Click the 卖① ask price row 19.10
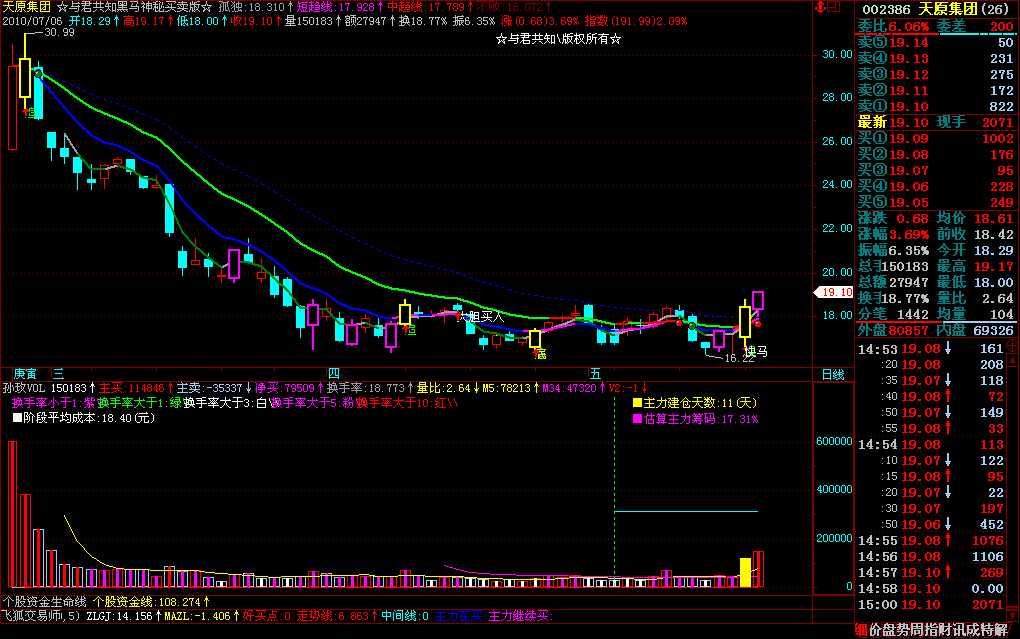The width and height of the screenshot is (1020, 639). click(935, 106)
